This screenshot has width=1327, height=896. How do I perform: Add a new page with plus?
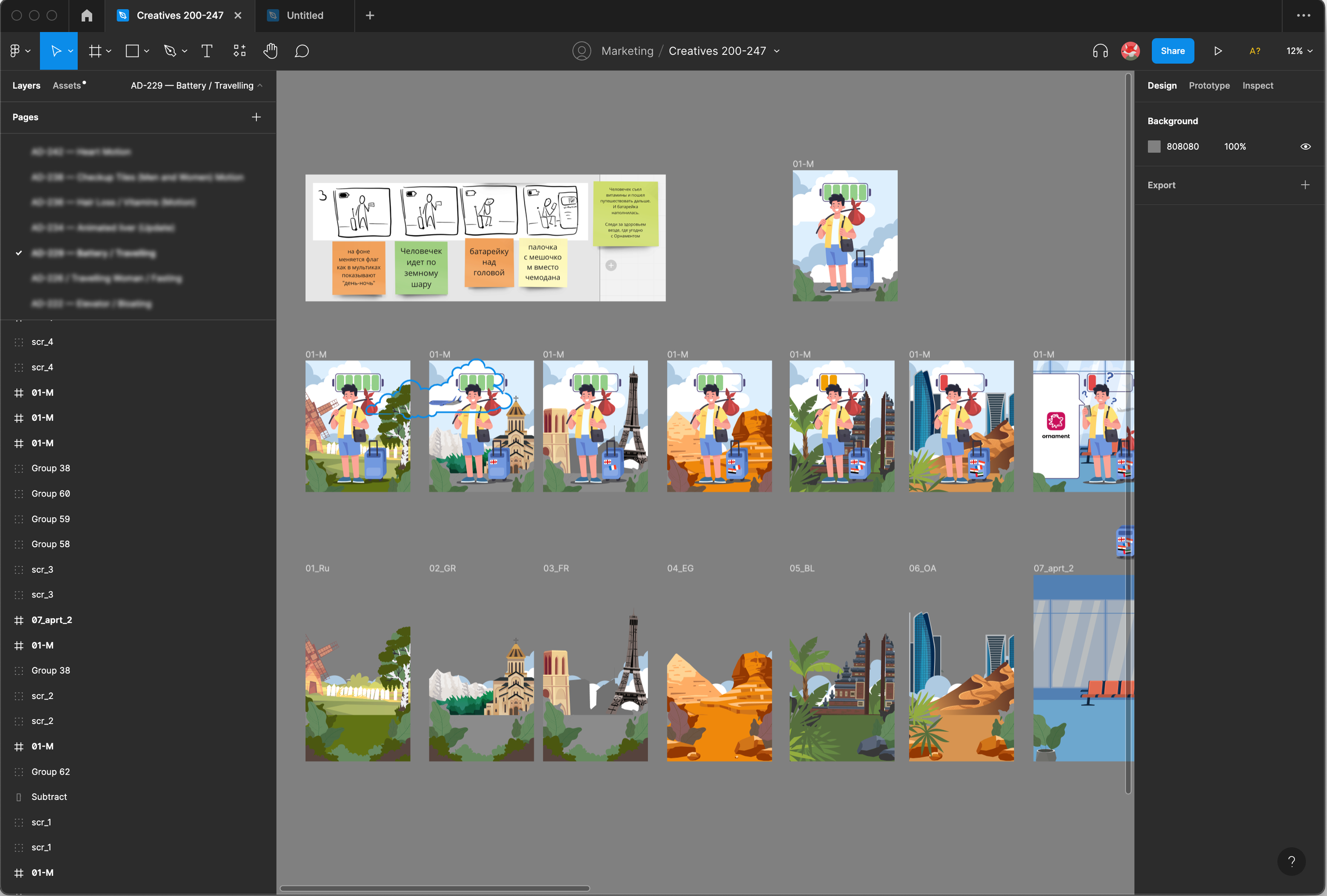click(257, 117)
